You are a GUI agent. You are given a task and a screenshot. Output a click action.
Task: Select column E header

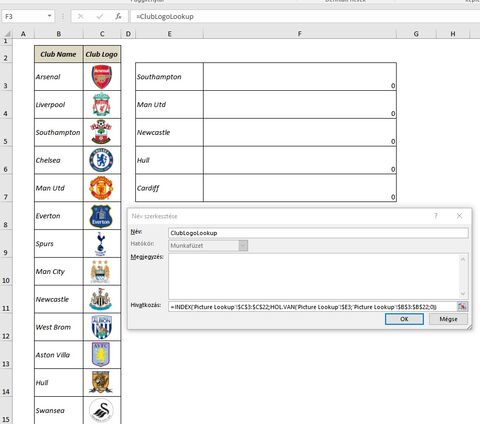170,34
